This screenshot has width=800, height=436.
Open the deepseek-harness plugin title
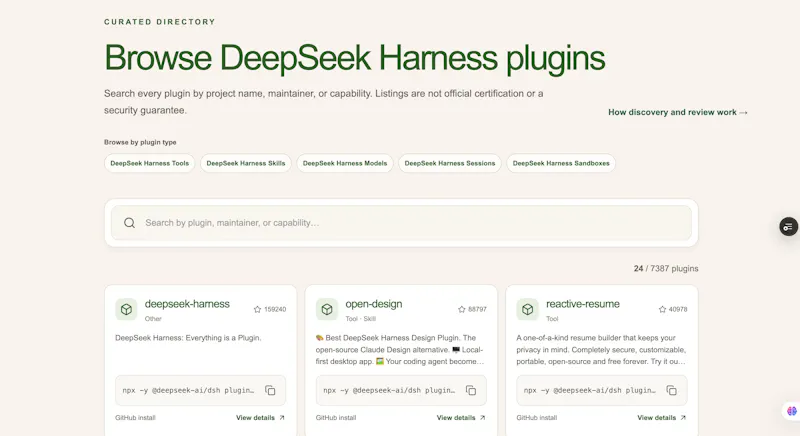(187, 304)
